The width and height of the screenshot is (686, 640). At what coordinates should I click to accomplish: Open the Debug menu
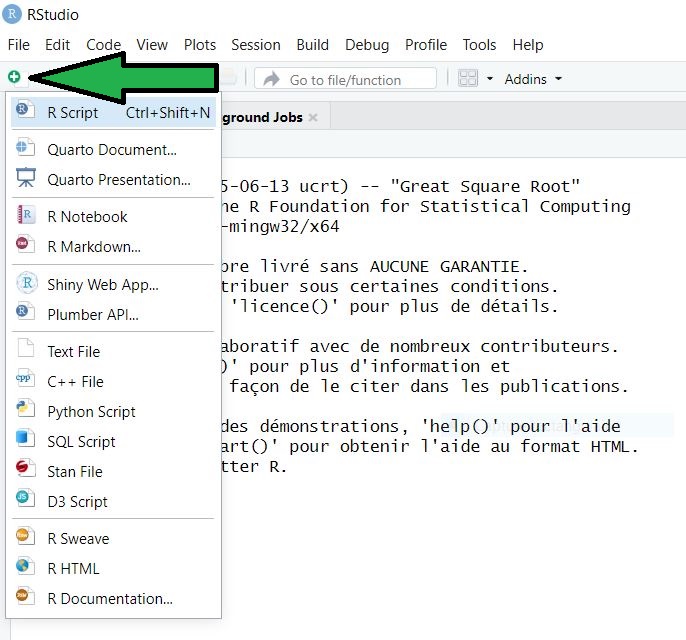367,45
